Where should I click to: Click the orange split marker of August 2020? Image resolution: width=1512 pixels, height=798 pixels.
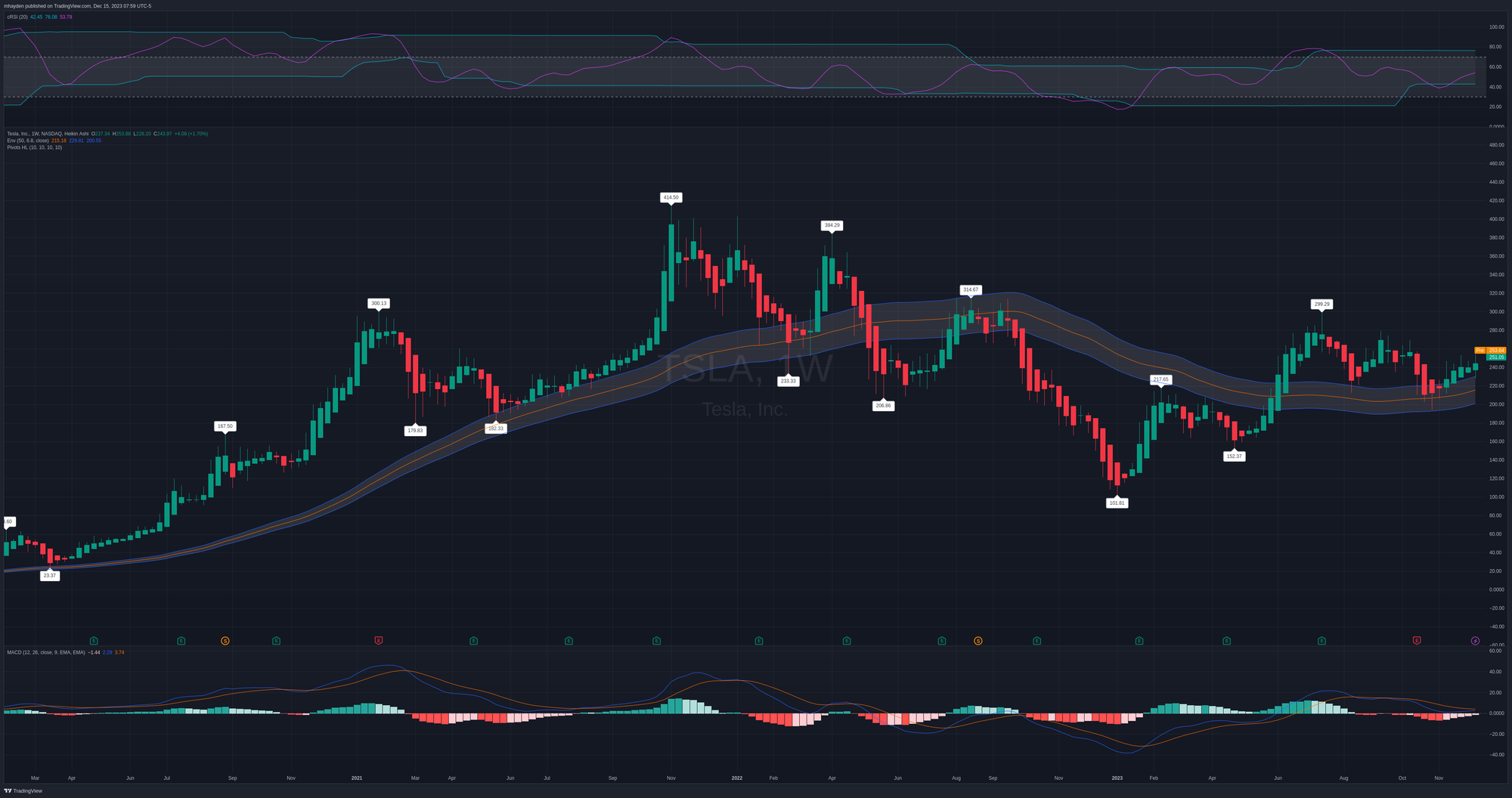225,641
